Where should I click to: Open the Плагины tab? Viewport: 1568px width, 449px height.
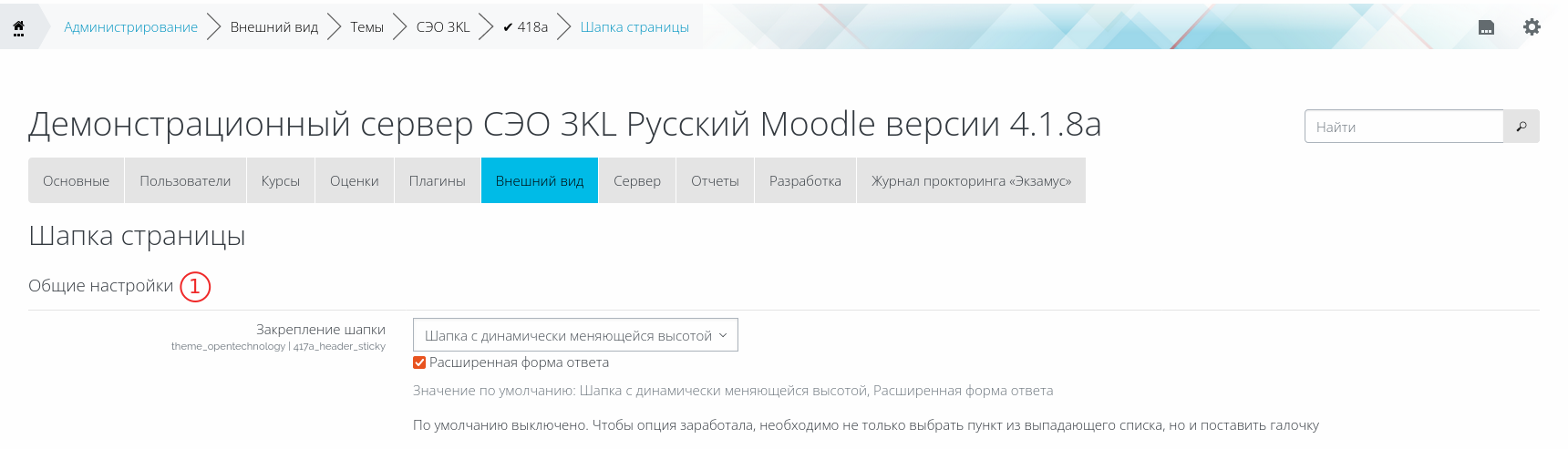tap(437, 180)
